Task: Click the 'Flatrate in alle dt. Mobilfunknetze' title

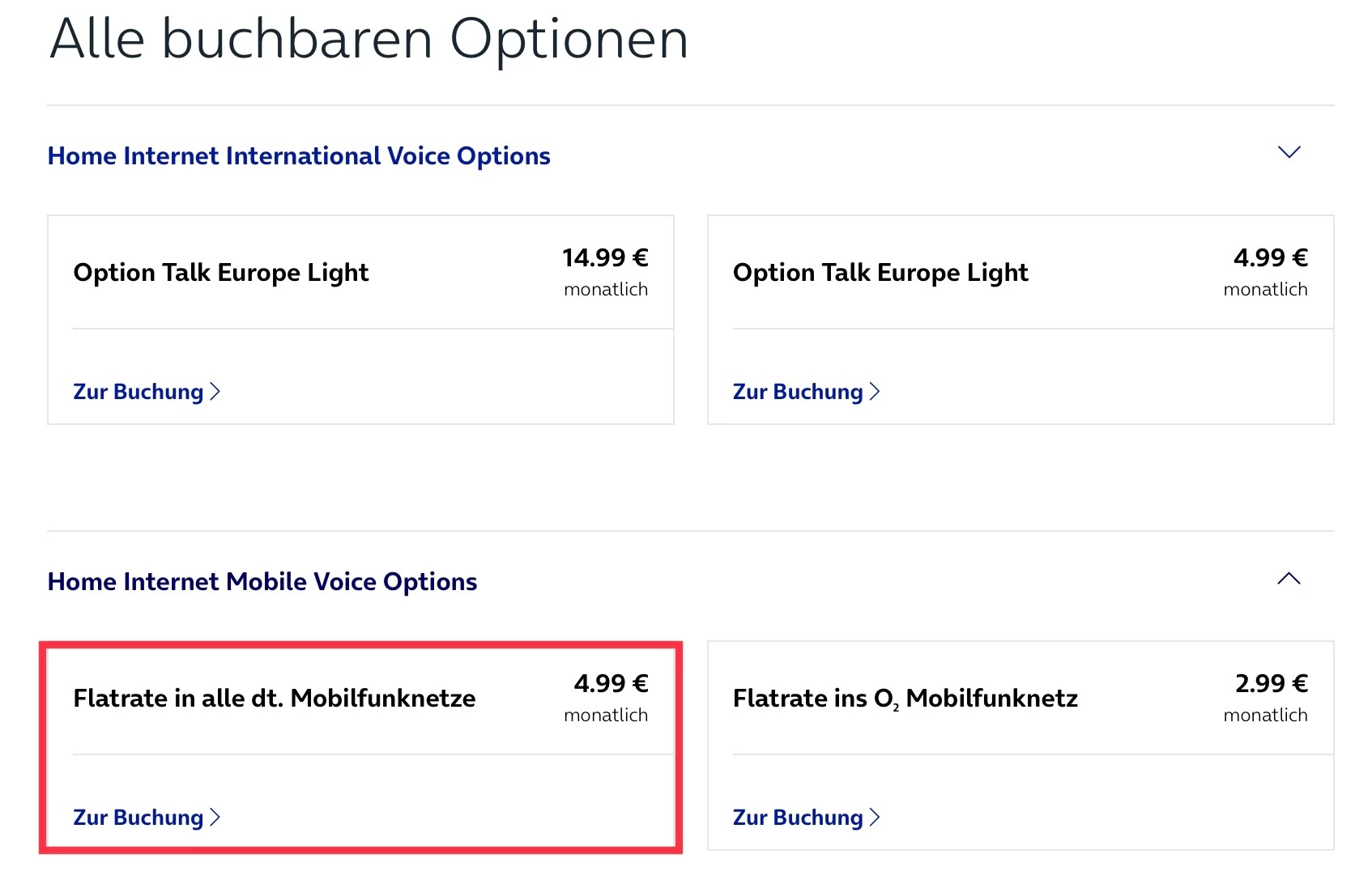Action: [275, 699]
